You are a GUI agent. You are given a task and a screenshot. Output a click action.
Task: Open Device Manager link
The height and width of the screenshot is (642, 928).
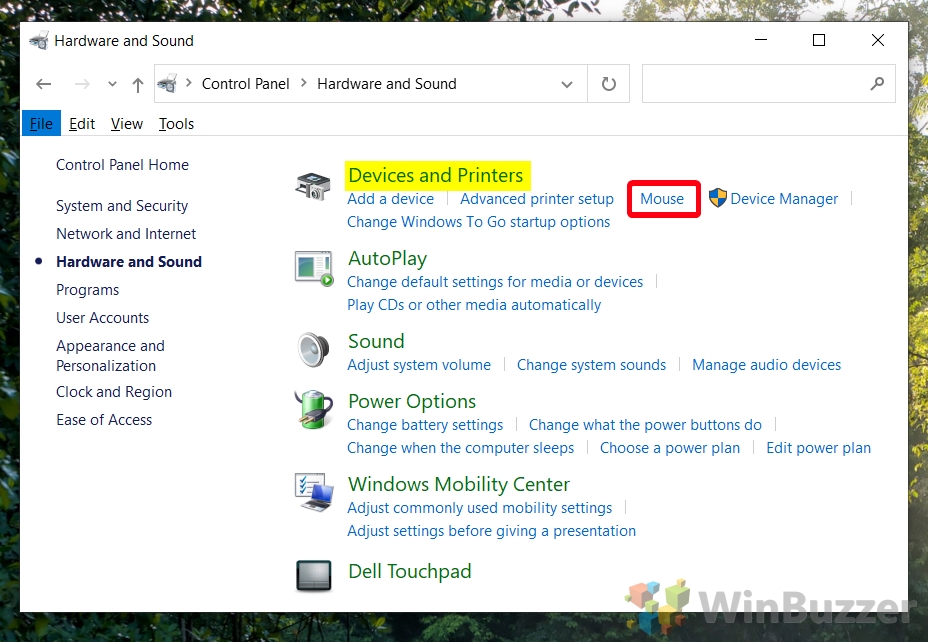784,199
